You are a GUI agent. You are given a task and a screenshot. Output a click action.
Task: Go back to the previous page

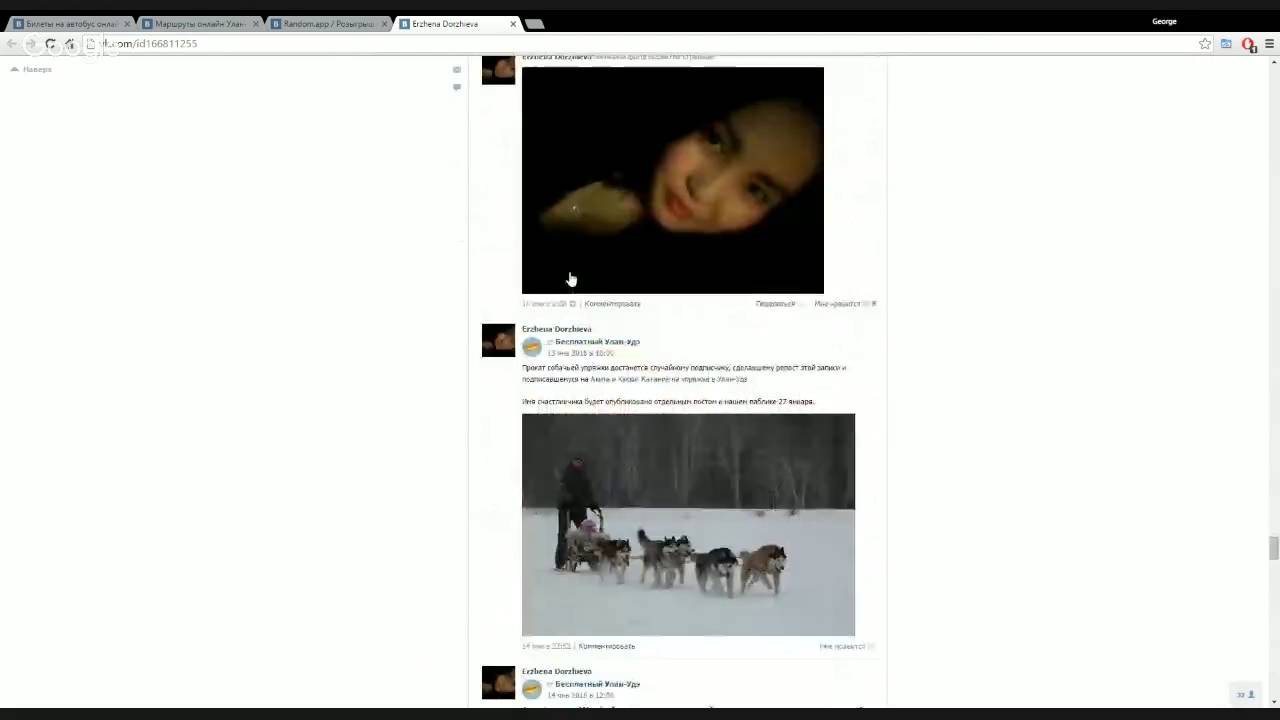coord(12,44)
